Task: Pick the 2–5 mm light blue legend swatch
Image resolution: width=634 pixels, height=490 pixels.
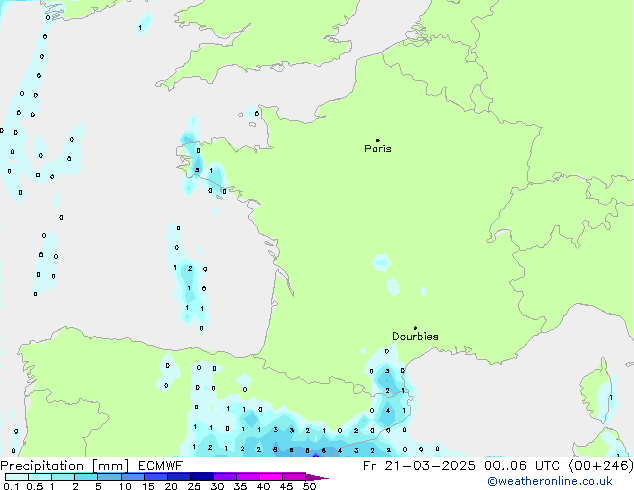Action: 86,477
